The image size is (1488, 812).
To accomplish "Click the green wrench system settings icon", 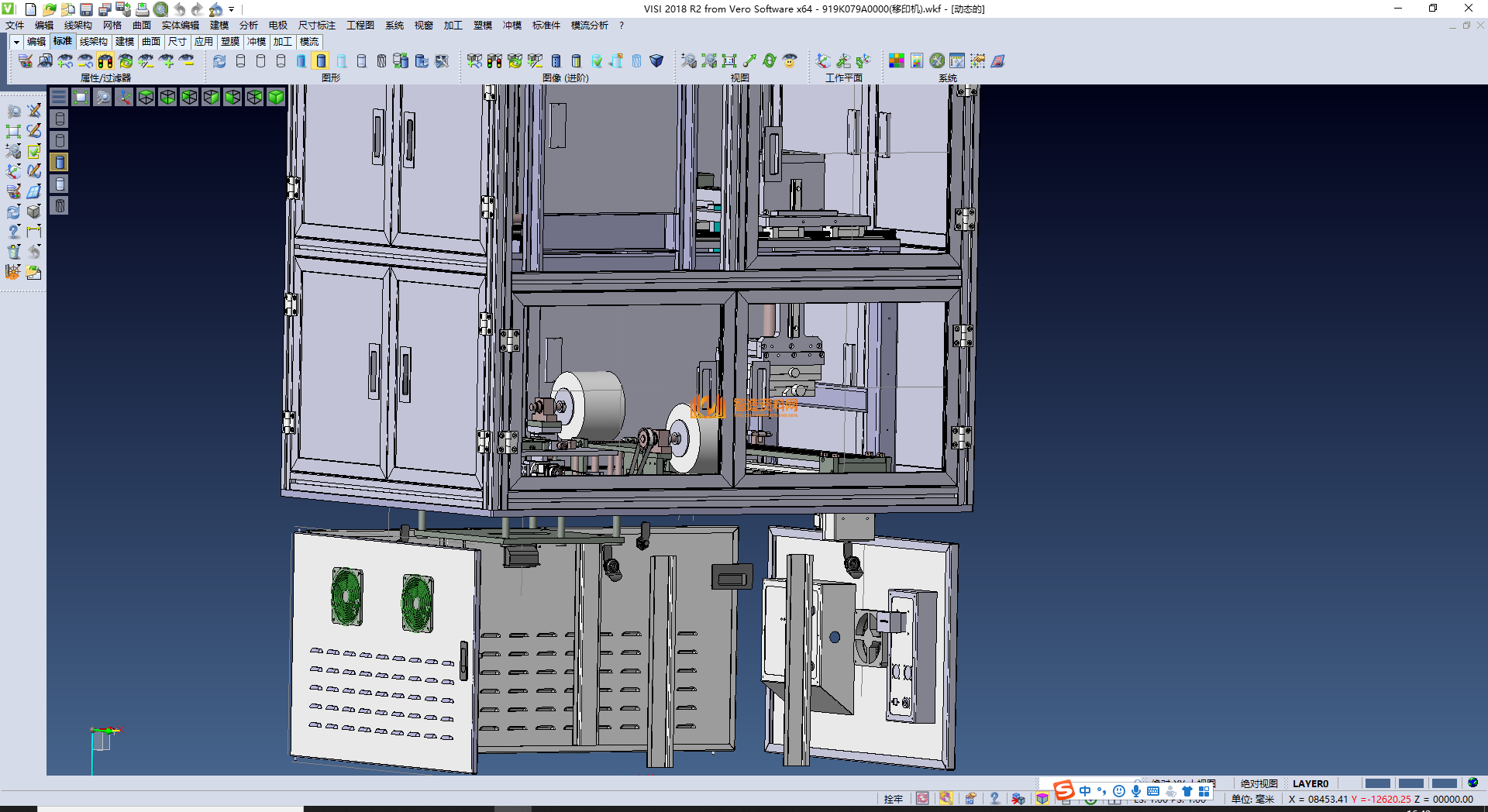I will (937, 60).
